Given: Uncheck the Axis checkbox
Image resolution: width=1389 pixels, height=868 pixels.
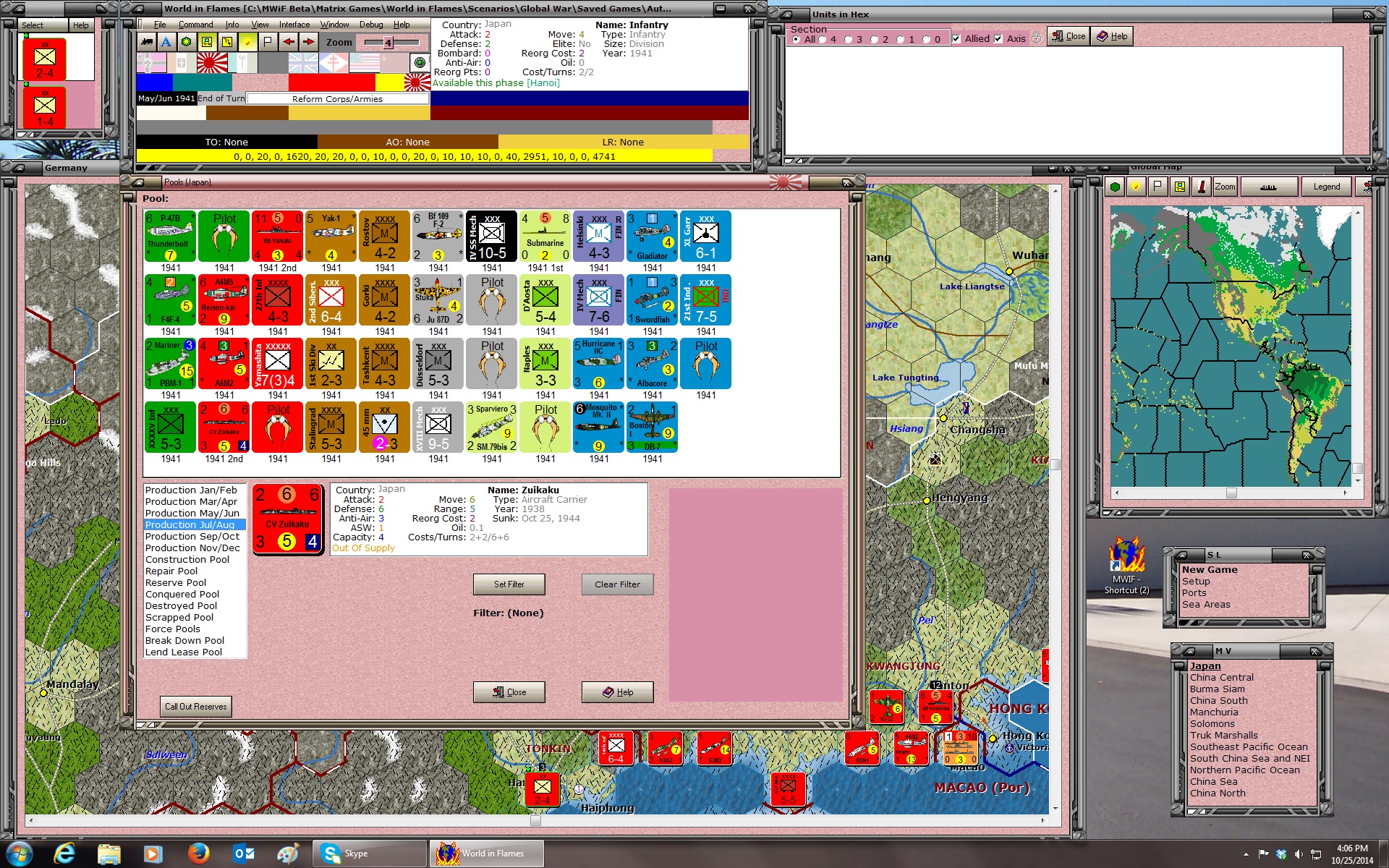Looking at the screenshot, I should 998,39.
